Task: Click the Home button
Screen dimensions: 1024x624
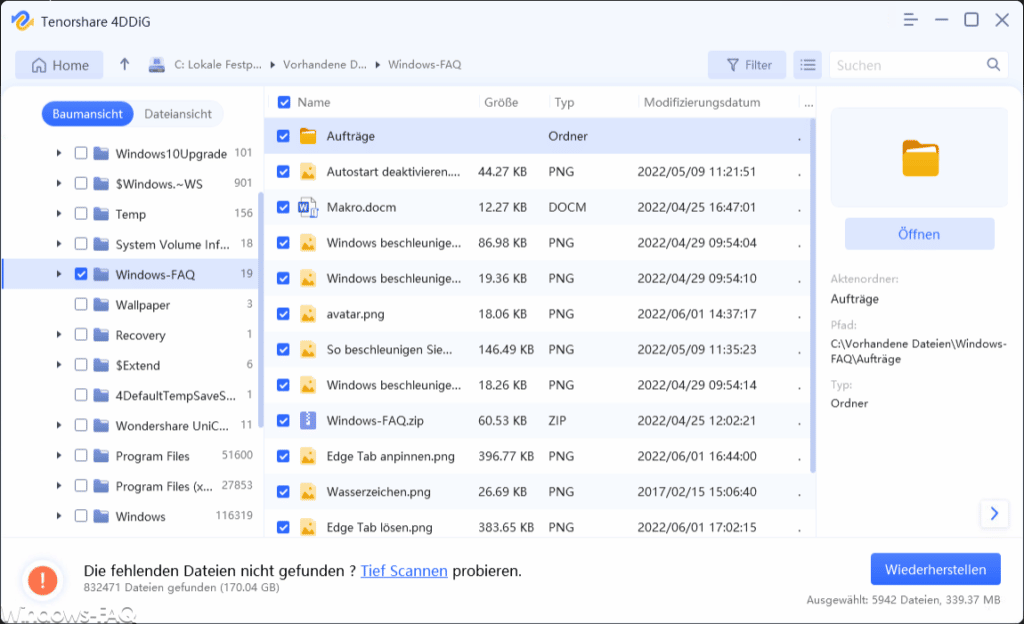Action: coord(59,65)
